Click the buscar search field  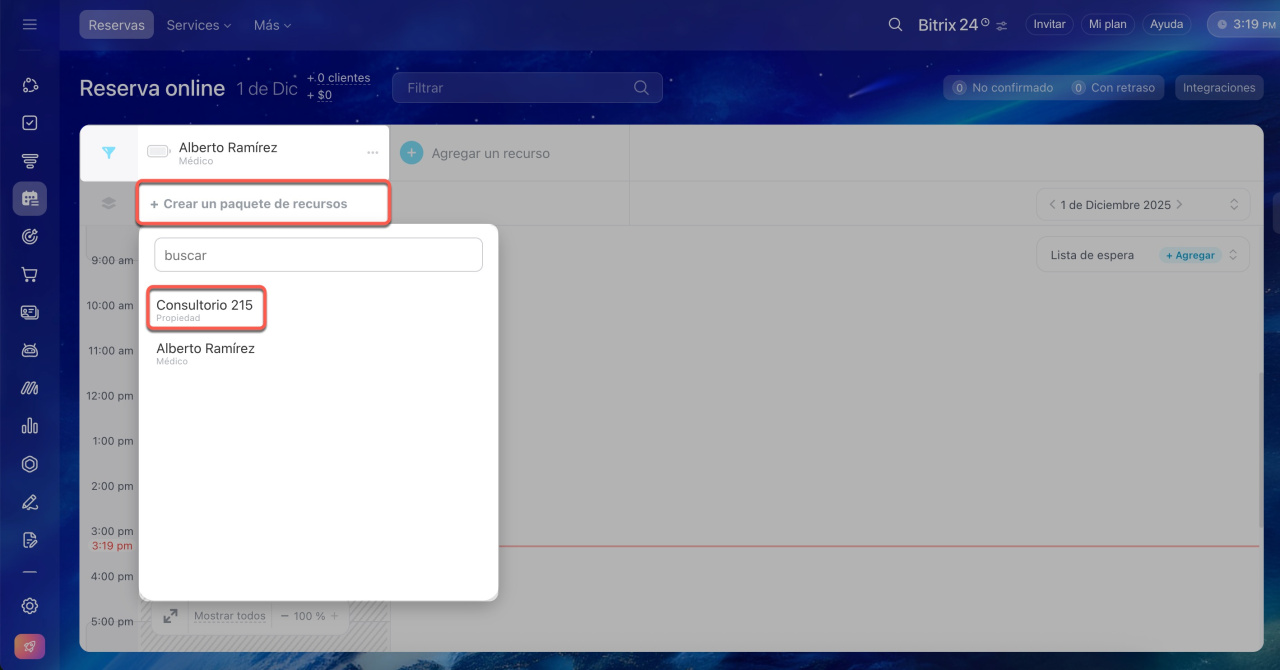pos(318,255)
